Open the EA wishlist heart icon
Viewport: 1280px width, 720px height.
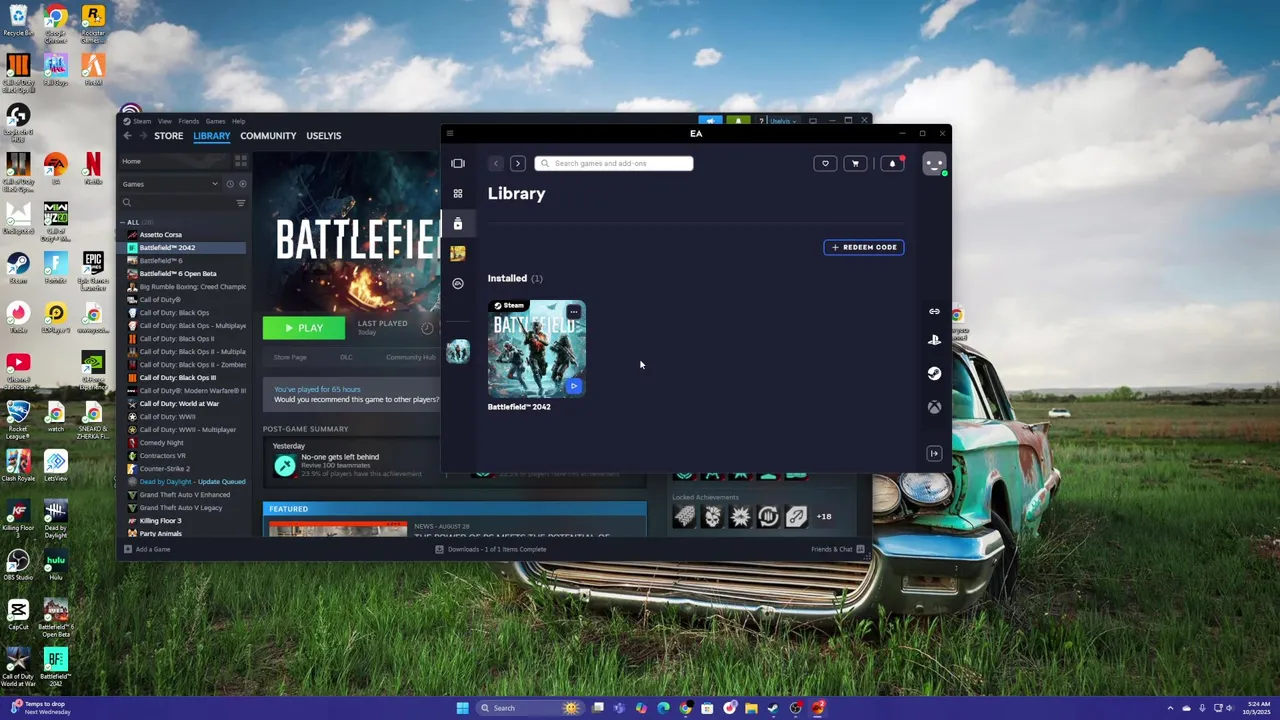825,163
